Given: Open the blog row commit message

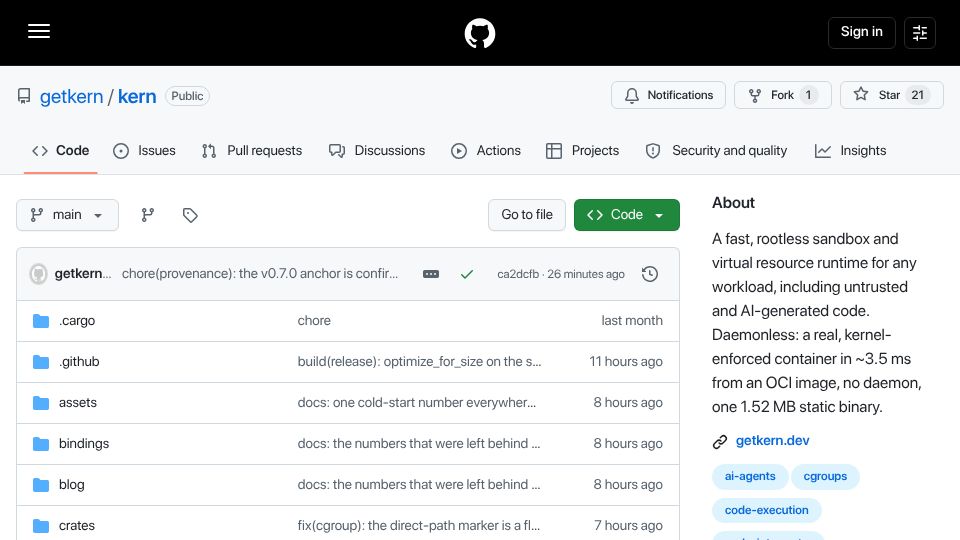Looking at the screenshot, I should tap(419, 485).
